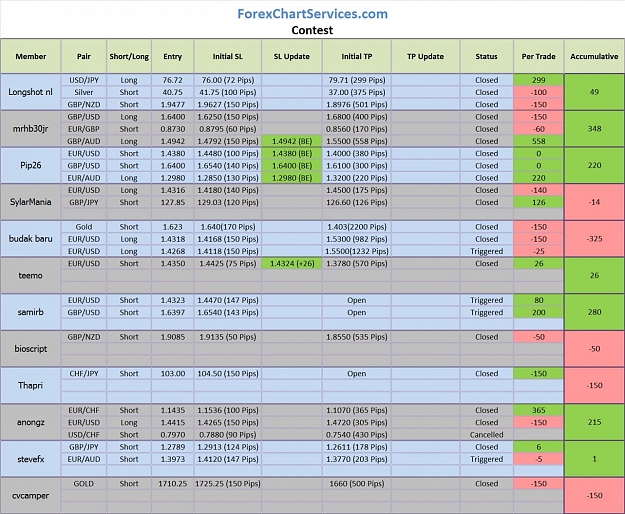This screenshot has height=514, width=625.
Task: Select the Initial SL column header
Action: (228, 56)
